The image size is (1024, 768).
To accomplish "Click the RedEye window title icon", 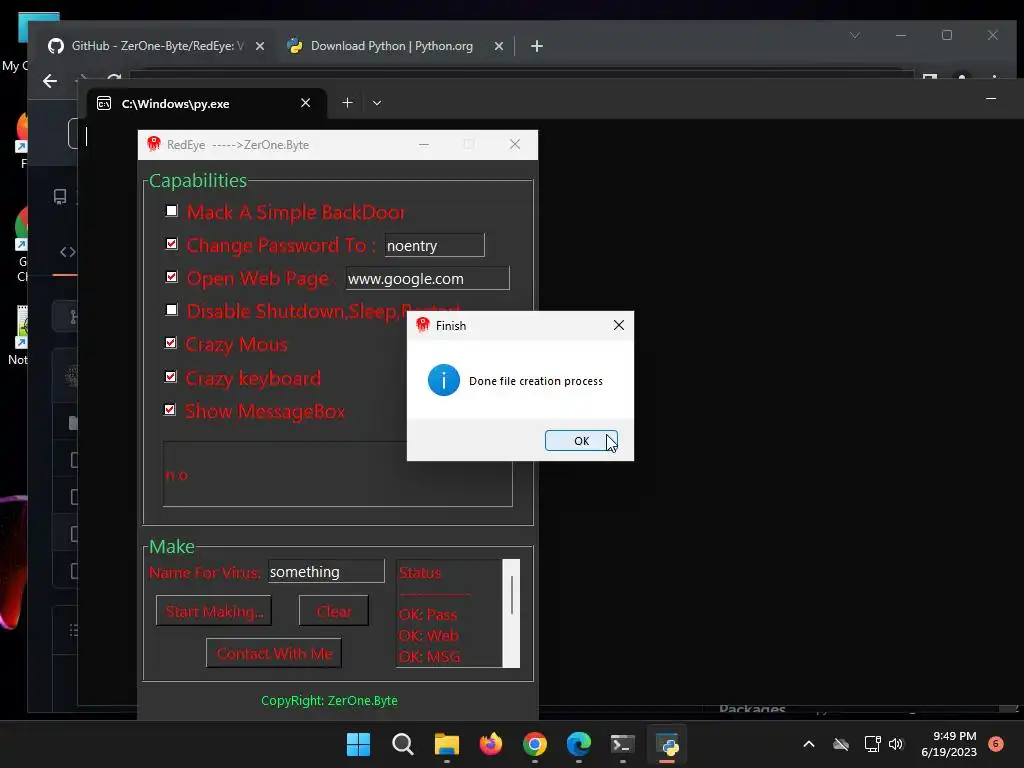I will tap(154, 144).
